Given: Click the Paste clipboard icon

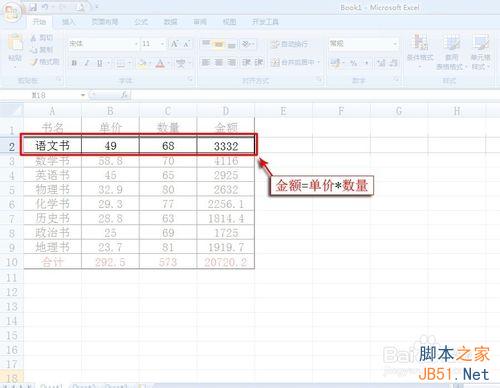Looking at the screenshot, I should click(x=15, y=42).
